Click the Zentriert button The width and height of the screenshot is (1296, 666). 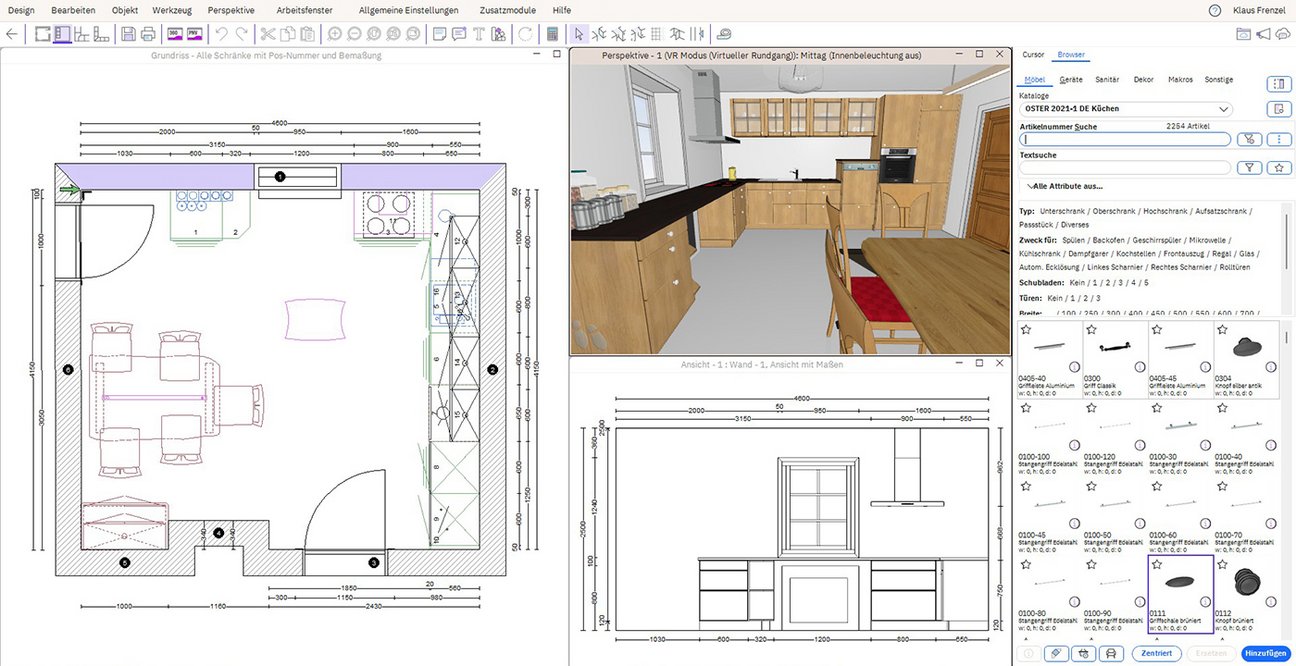[1156, 653]
